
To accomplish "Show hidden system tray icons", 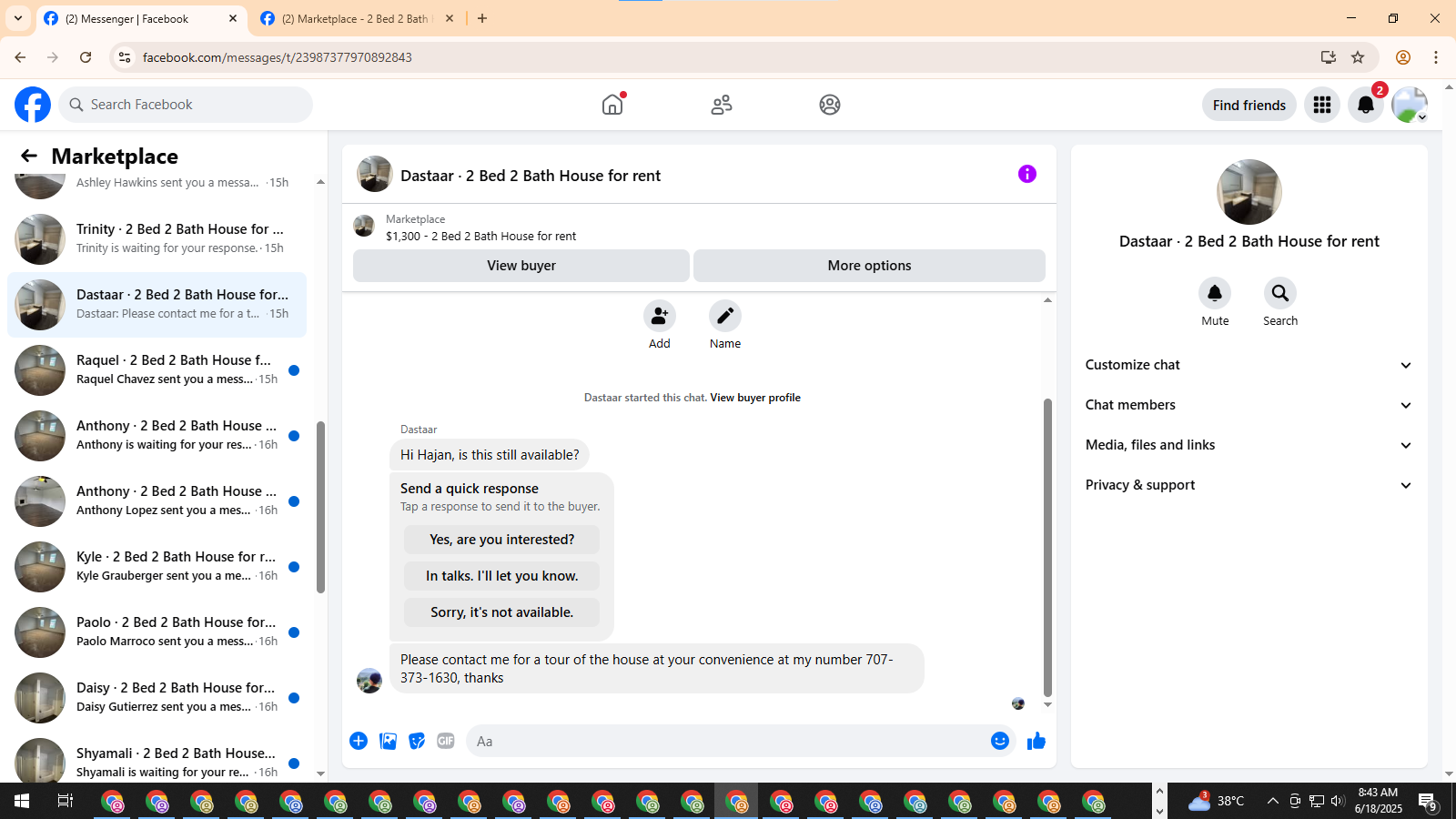I will (x=1272, y=801).
